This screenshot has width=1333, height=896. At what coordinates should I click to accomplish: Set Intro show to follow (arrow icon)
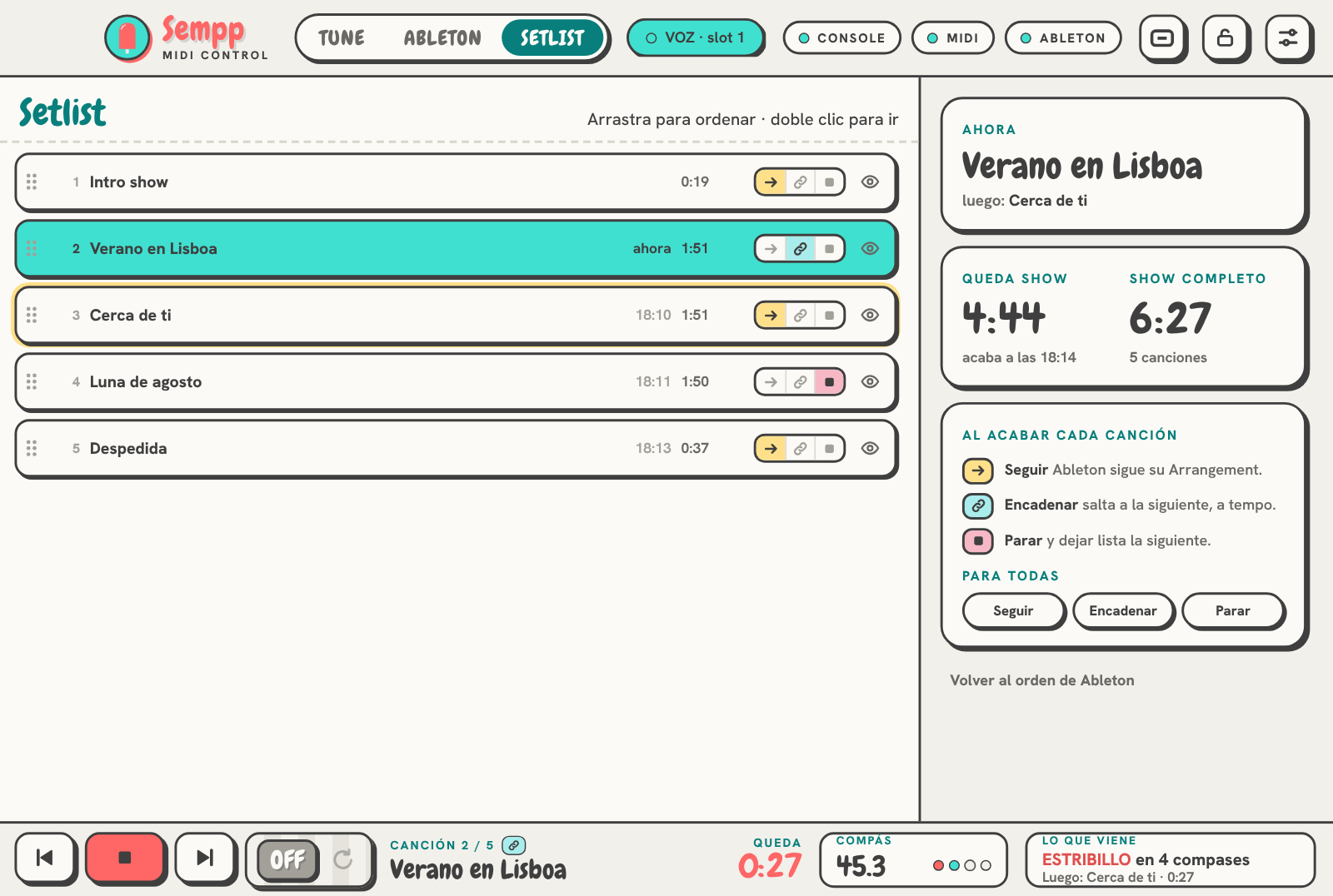771,182
